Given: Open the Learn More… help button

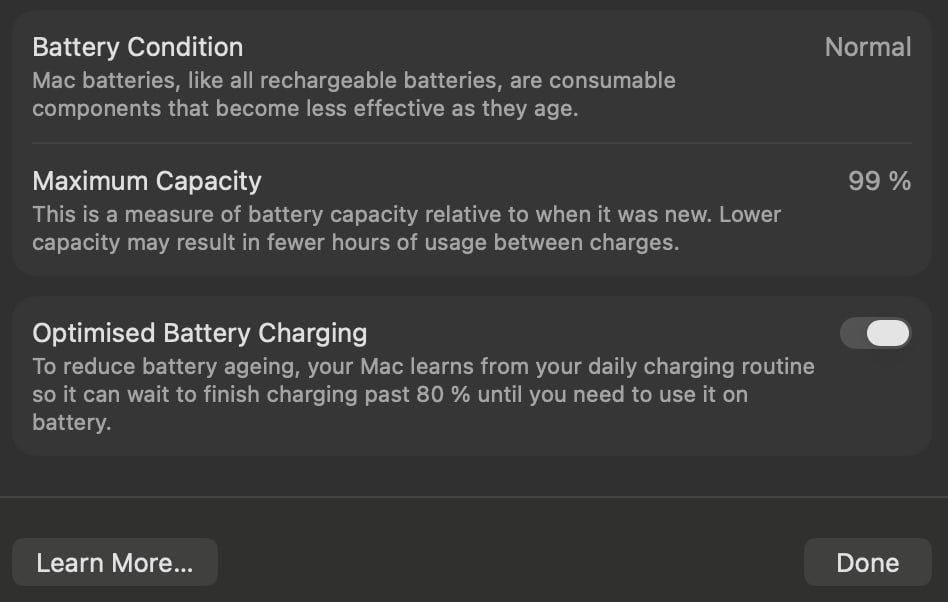Looking at the screenshot, I should click(114, 563).
